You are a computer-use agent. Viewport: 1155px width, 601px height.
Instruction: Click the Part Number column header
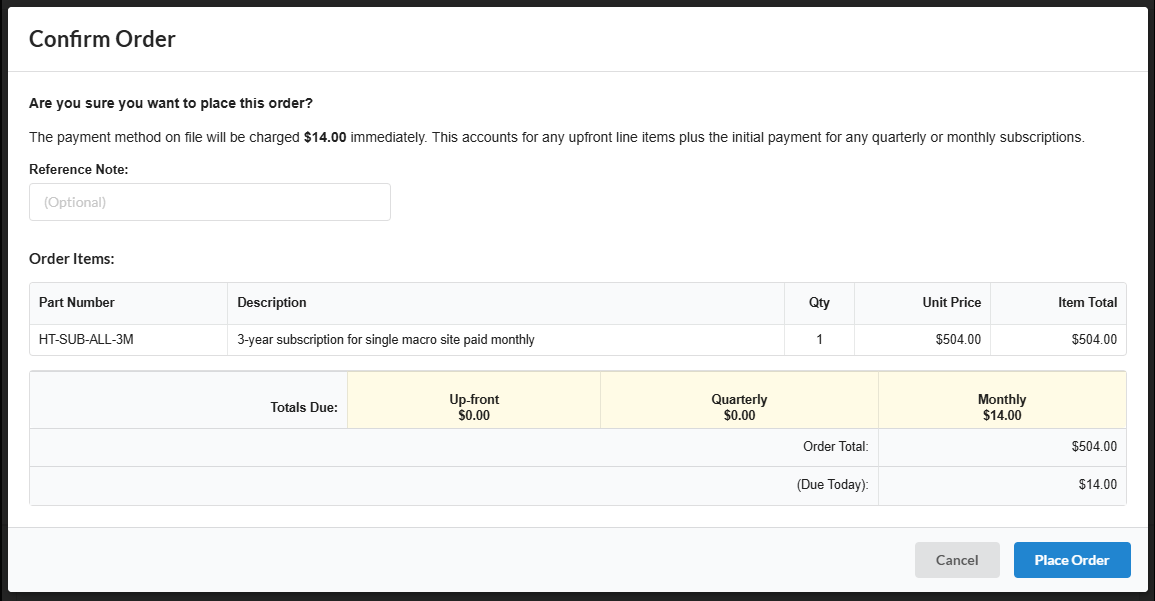(77, 302)
